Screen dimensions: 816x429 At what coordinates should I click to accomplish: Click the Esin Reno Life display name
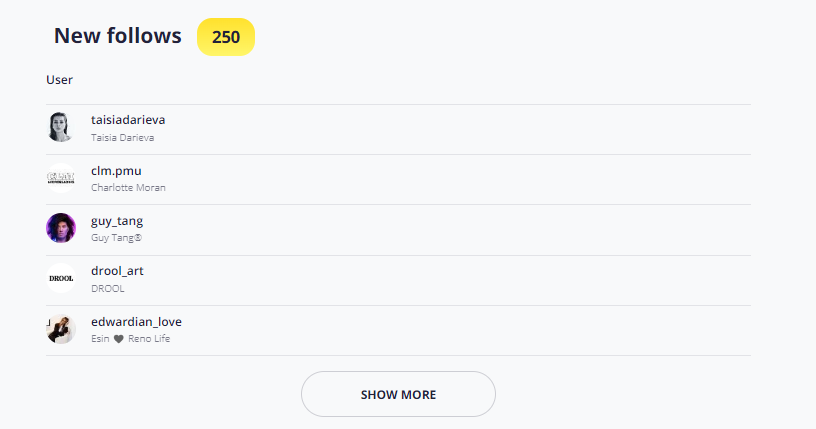tap(131, 338)
